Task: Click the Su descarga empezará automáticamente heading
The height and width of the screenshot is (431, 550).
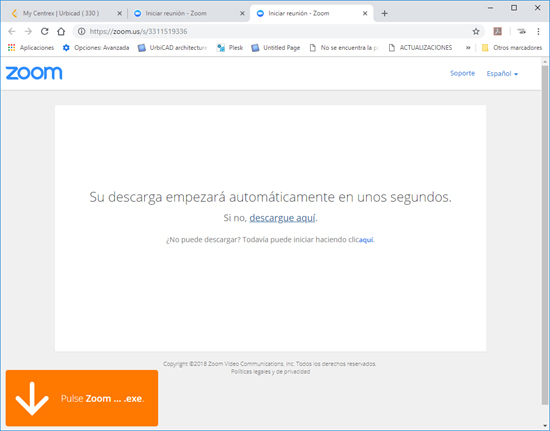Action: [x=270, y=197]
